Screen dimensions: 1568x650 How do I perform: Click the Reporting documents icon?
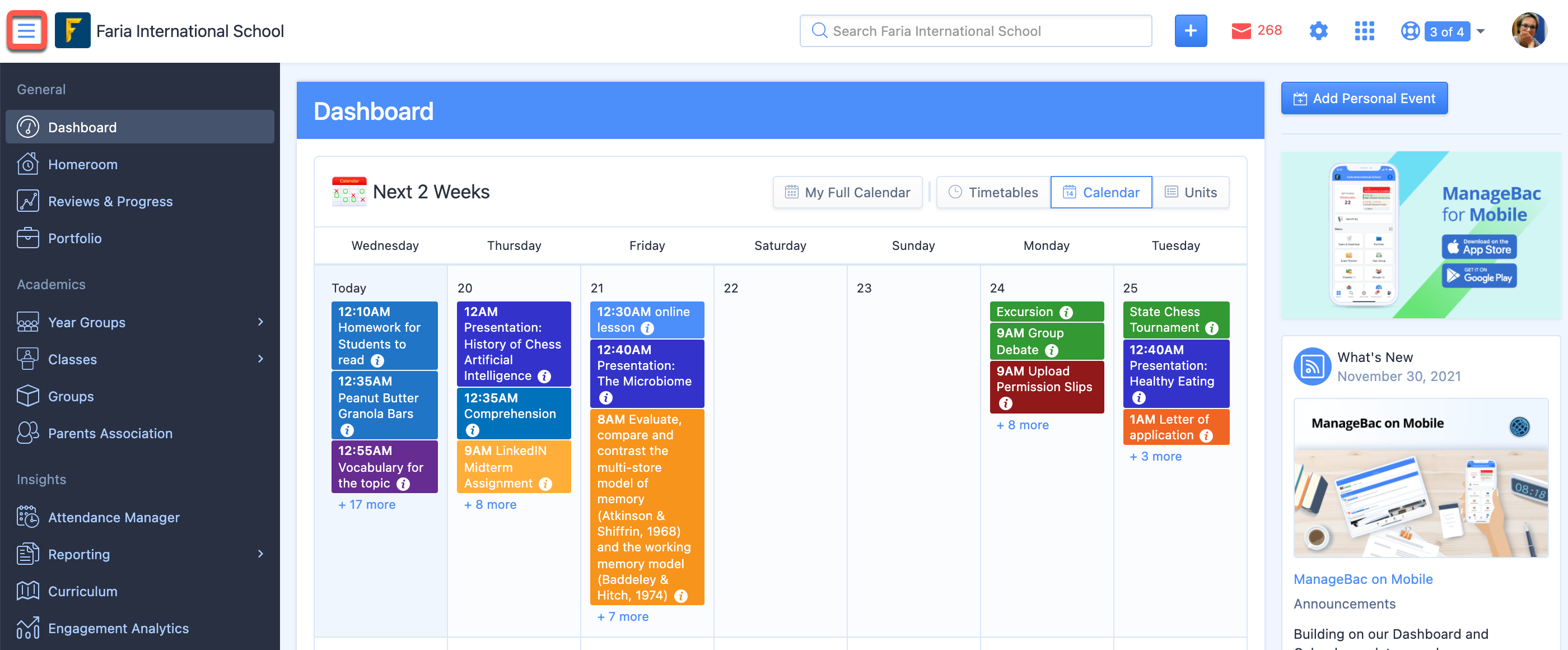point(27,554)
